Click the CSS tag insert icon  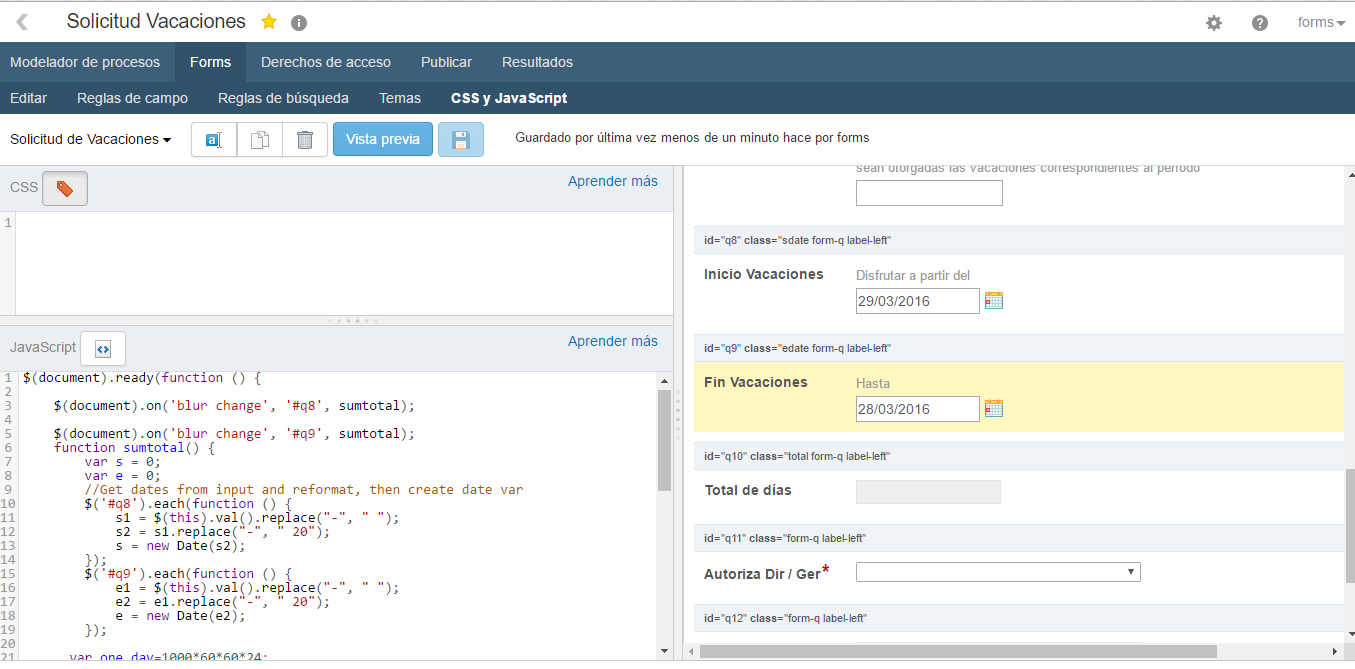pyautogui.click(x=65, y=188)
